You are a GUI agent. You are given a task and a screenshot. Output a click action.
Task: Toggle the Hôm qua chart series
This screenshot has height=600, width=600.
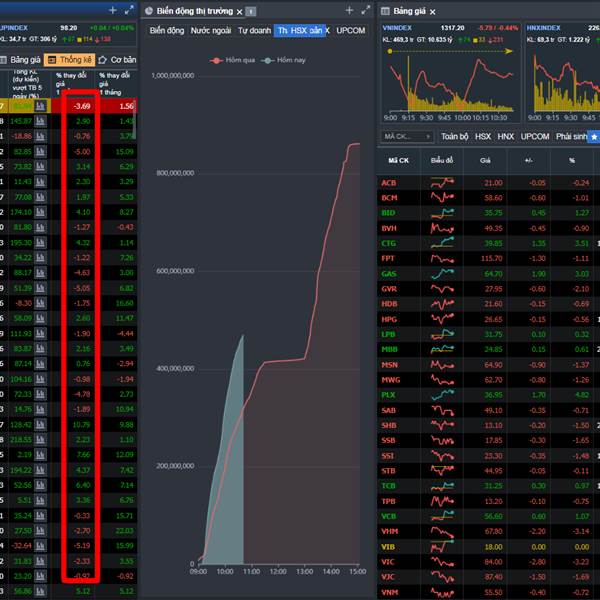232,60
